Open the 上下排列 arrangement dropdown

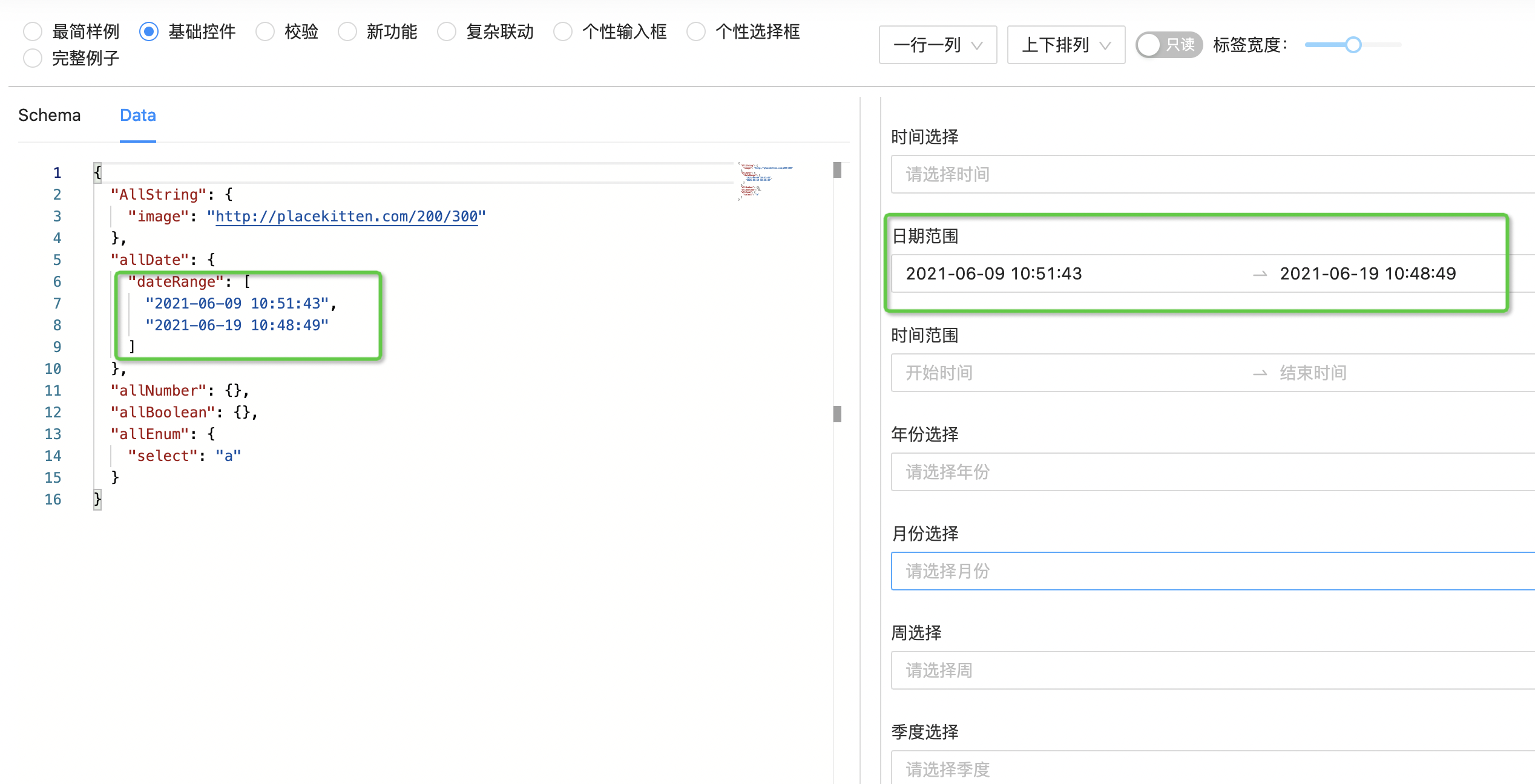click(1066, 45)
